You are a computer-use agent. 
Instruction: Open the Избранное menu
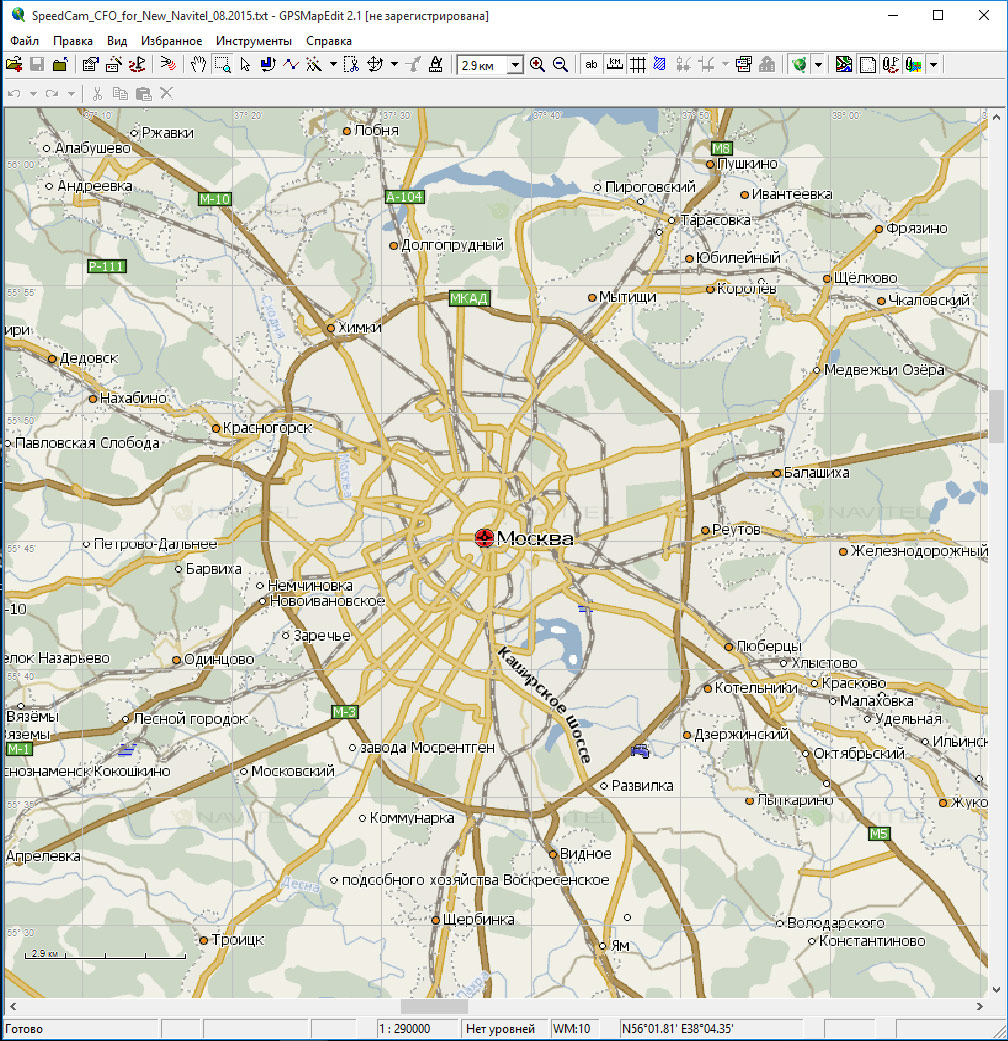click(171, 40)
